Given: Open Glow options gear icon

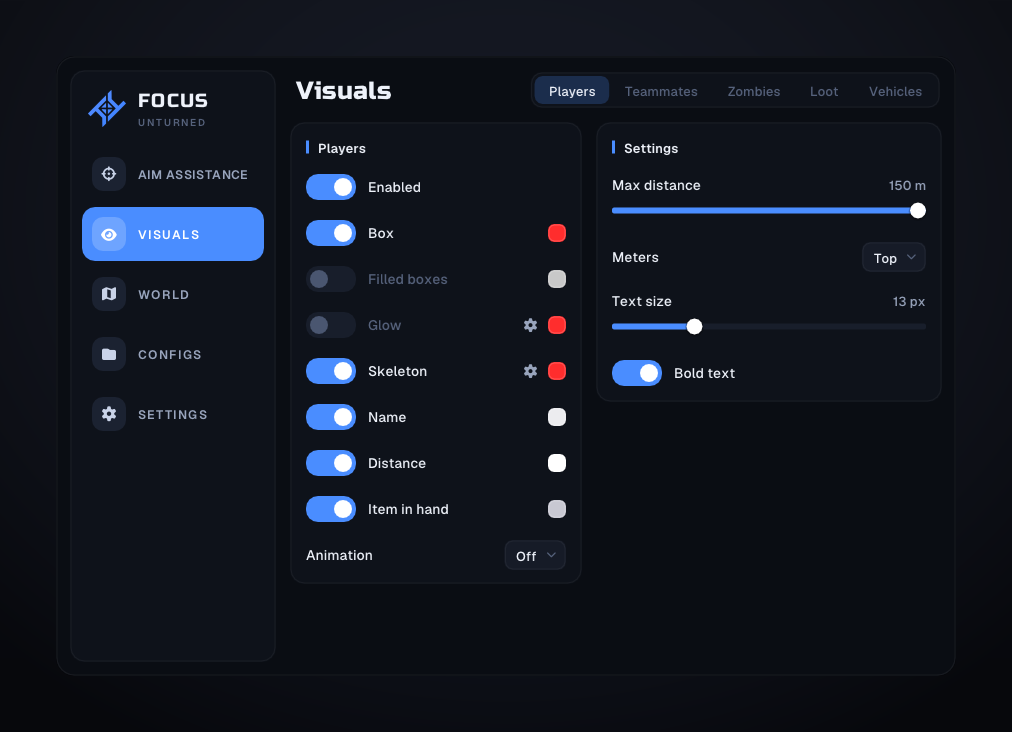Looking at the screenshot, I should tap(531, 325).
